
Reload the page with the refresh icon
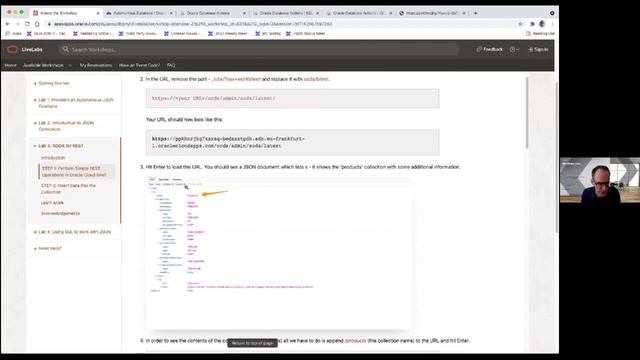pos(27,24)
